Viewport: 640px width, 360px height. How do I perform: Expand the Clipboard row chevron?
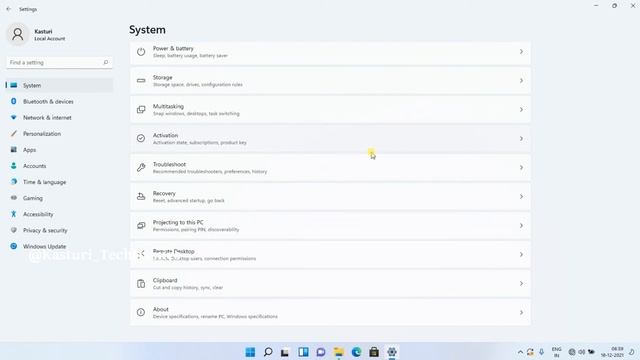(x=521, y=284)
